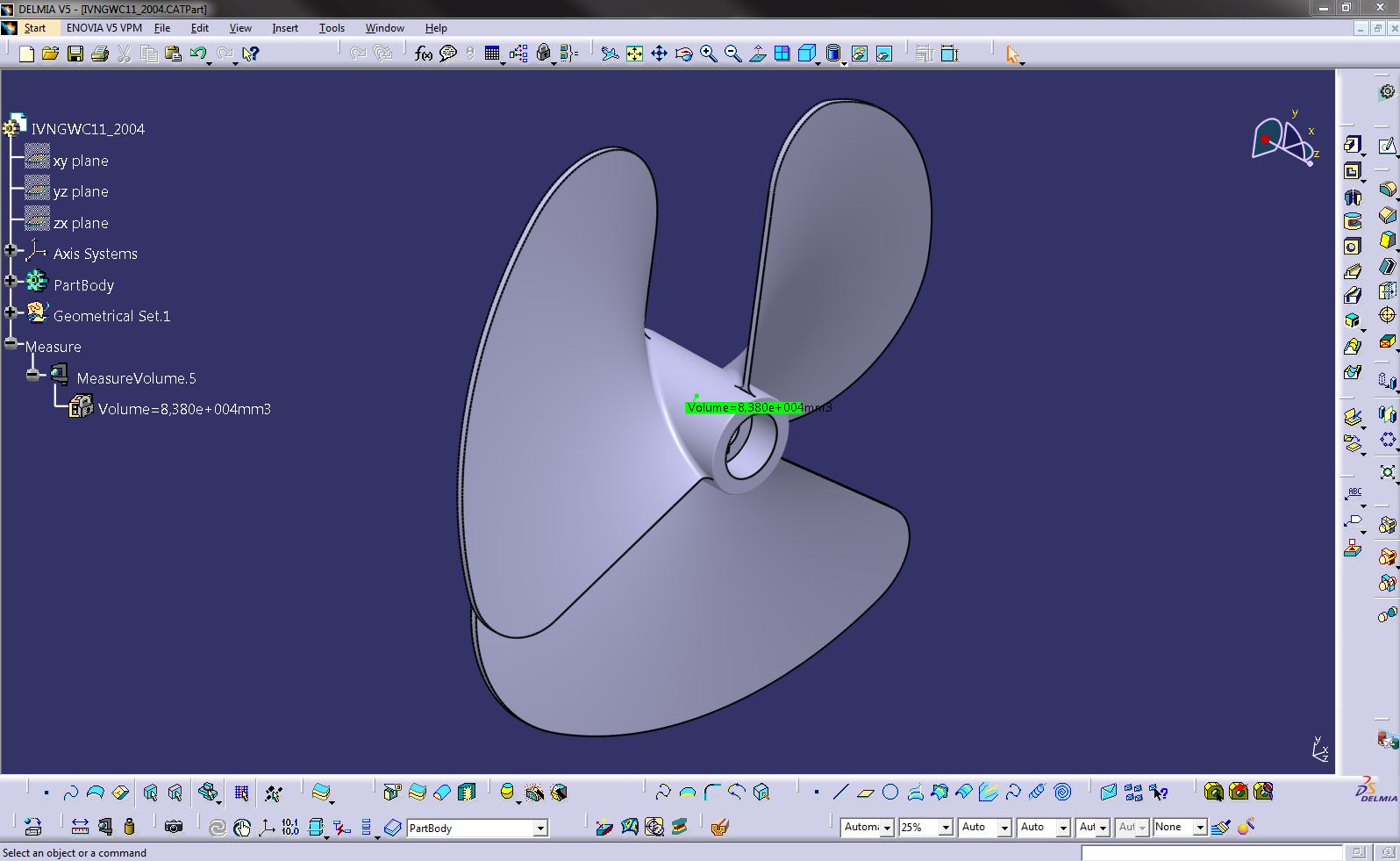Select the Rotate view tool
This screenshot has height=861, width=1400.
(683, 54)
